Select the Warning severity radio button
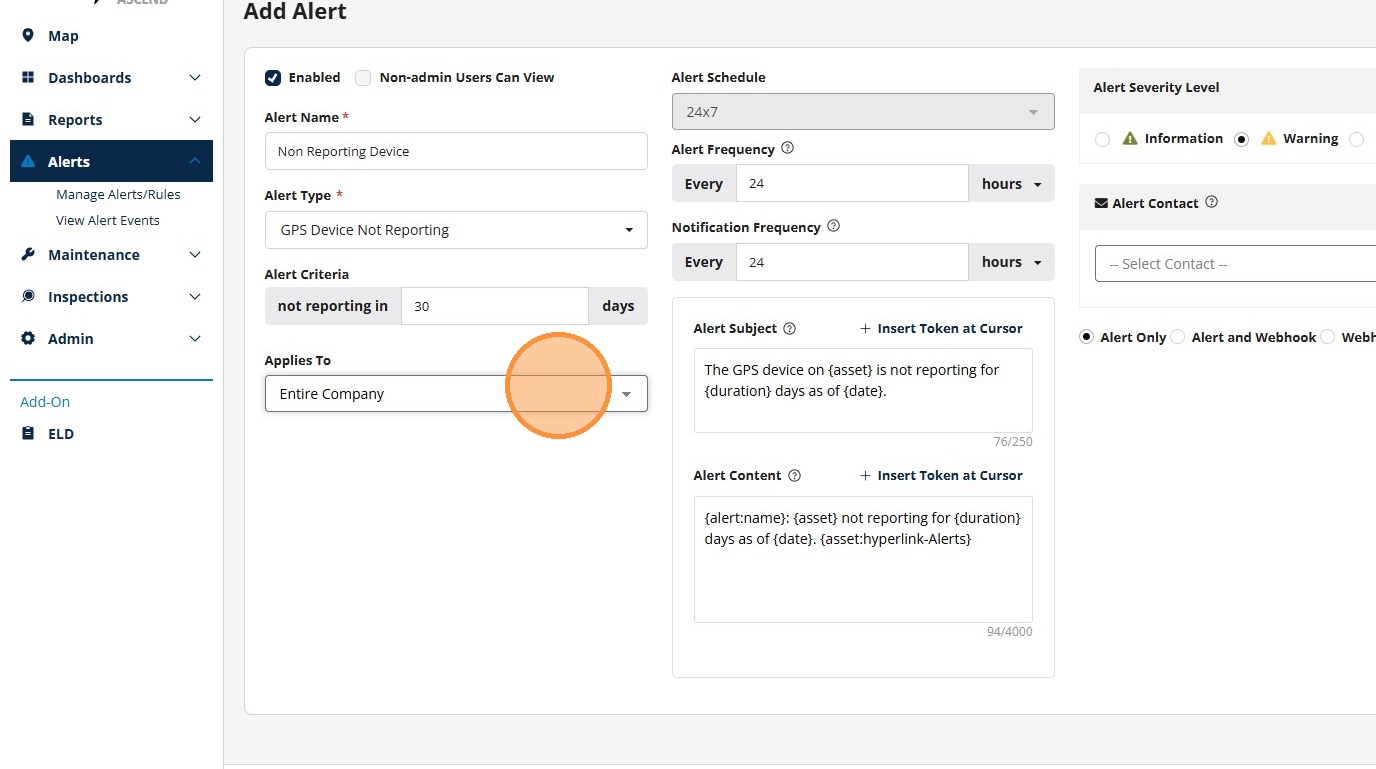 (x=1241, y=140)
